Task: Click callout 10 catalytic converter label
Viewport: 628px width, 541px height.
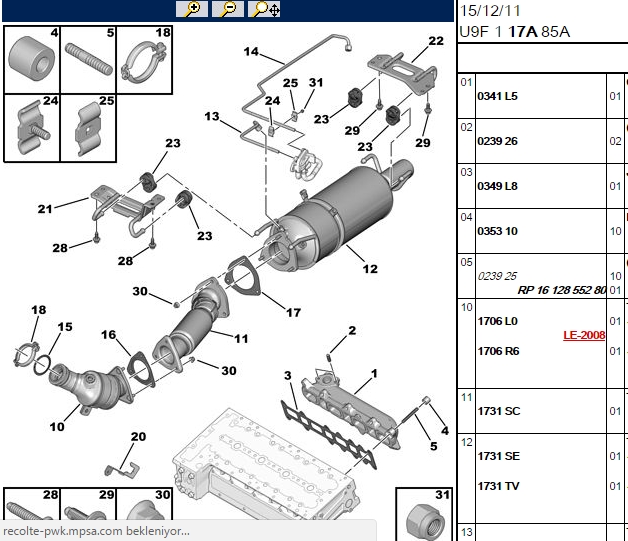Action: pyautogui.click(x=57, y=426)
